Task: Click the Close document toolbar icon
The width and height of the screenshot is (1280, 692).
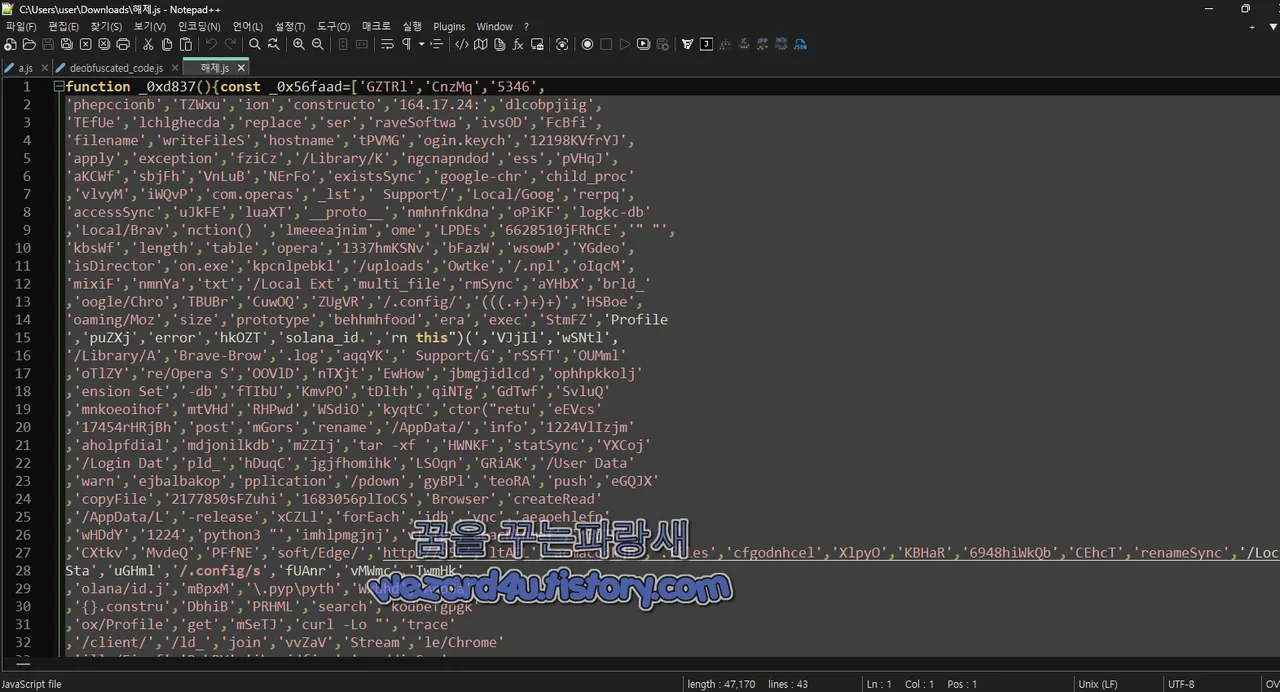Action: (85, 44)
